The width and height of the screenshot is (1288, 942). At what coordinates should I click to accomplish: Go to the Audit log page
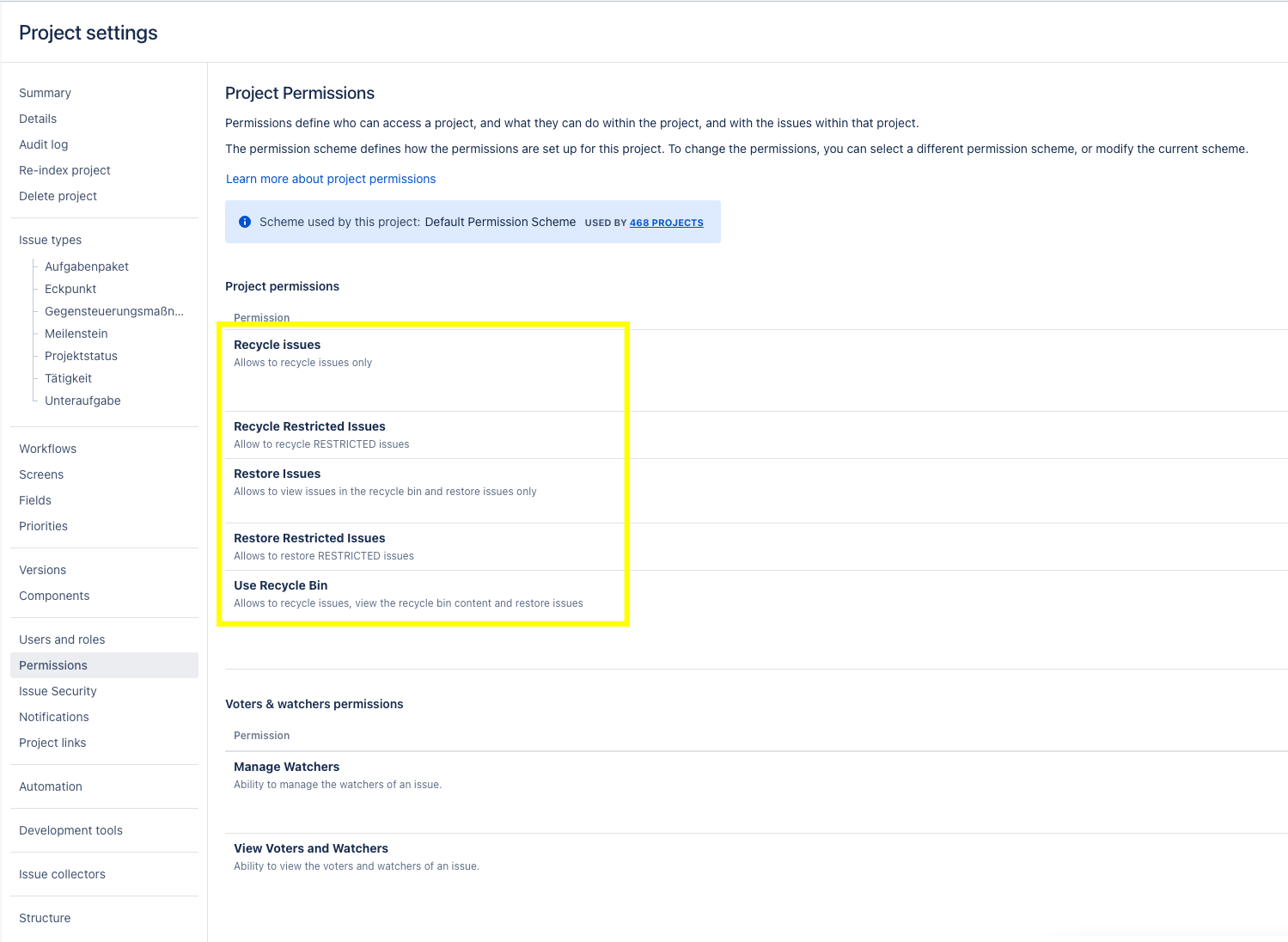point(43,144)
